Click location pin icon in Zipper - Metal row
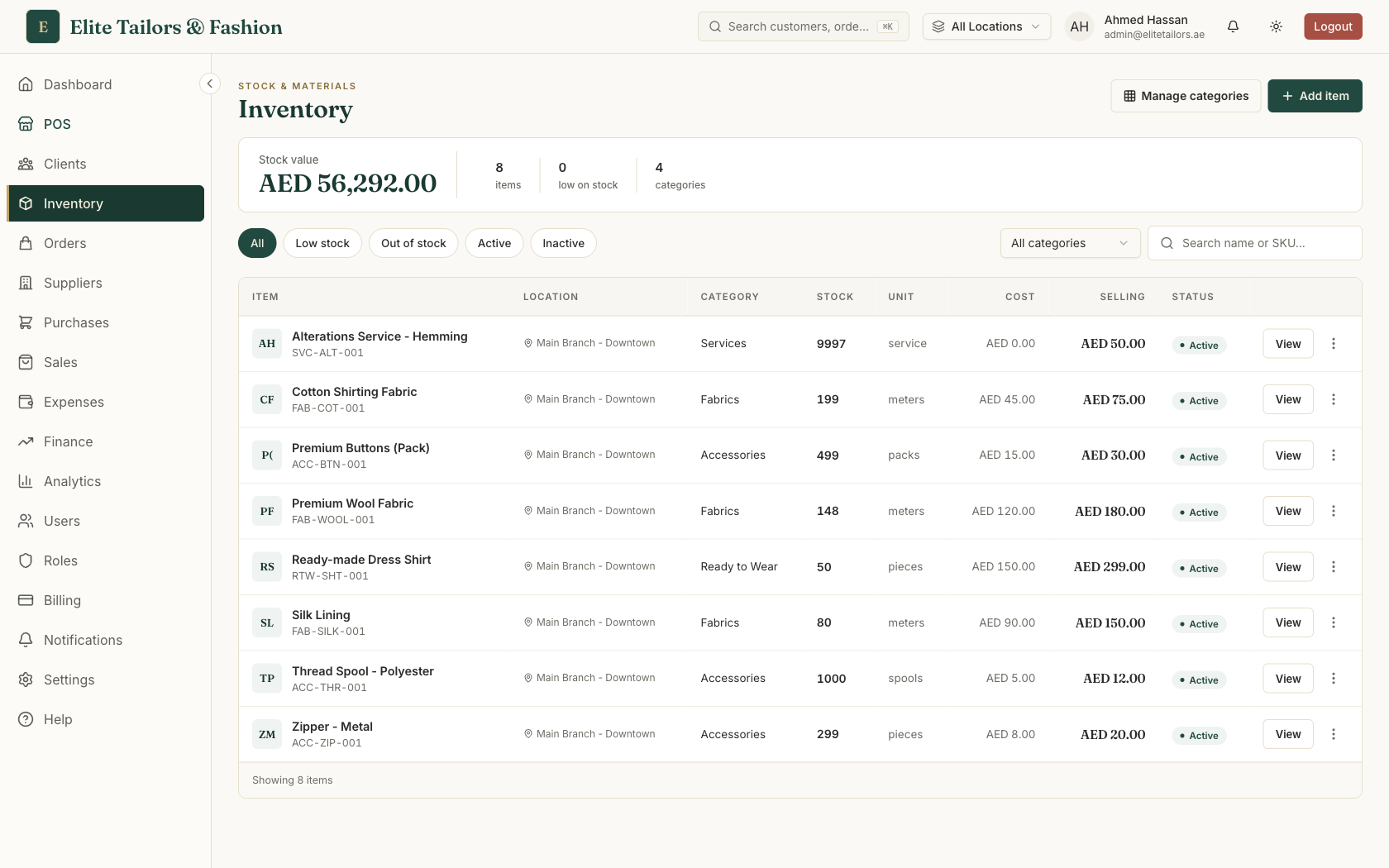Viewport: 1389px width, 868px height. pyautogui.click(x=527, y=734)
